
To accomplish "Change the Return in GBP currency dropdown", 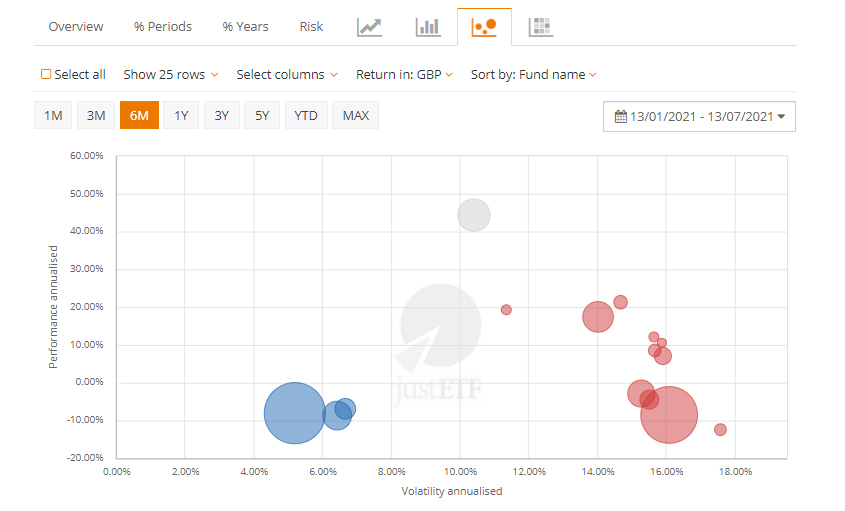I will (x=404, y=74).
